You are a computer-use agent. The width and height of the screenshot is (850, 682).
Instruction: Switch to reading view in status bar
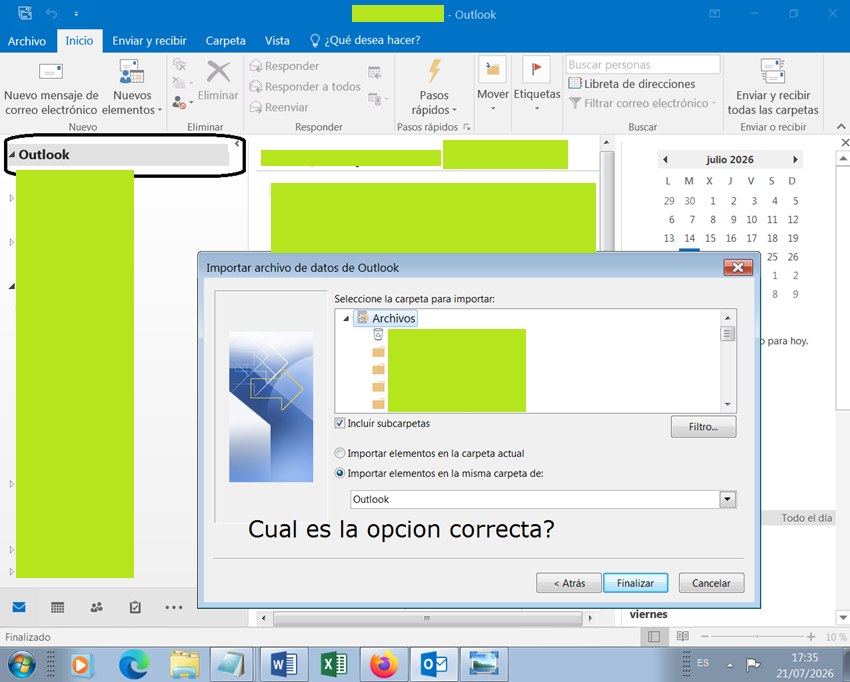tap(682, 636)
